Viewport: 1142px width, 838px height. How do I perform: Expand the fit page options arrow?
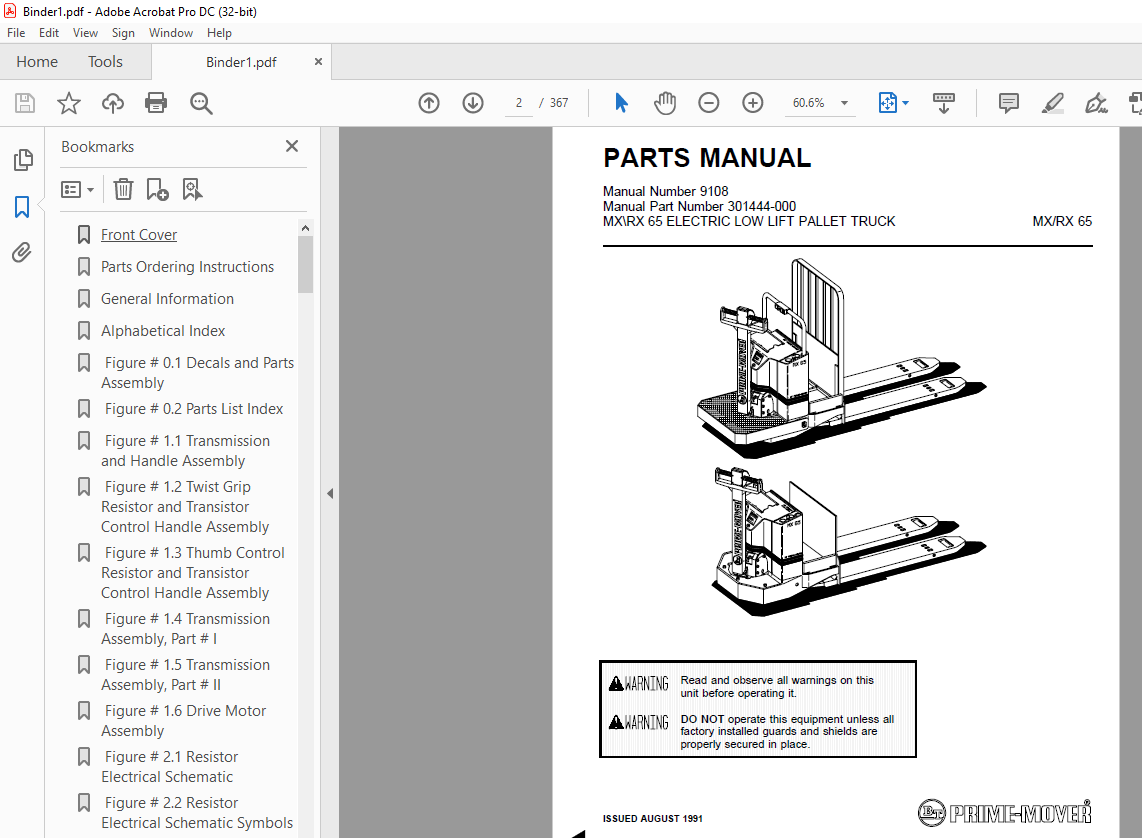(x=905, y=103)
